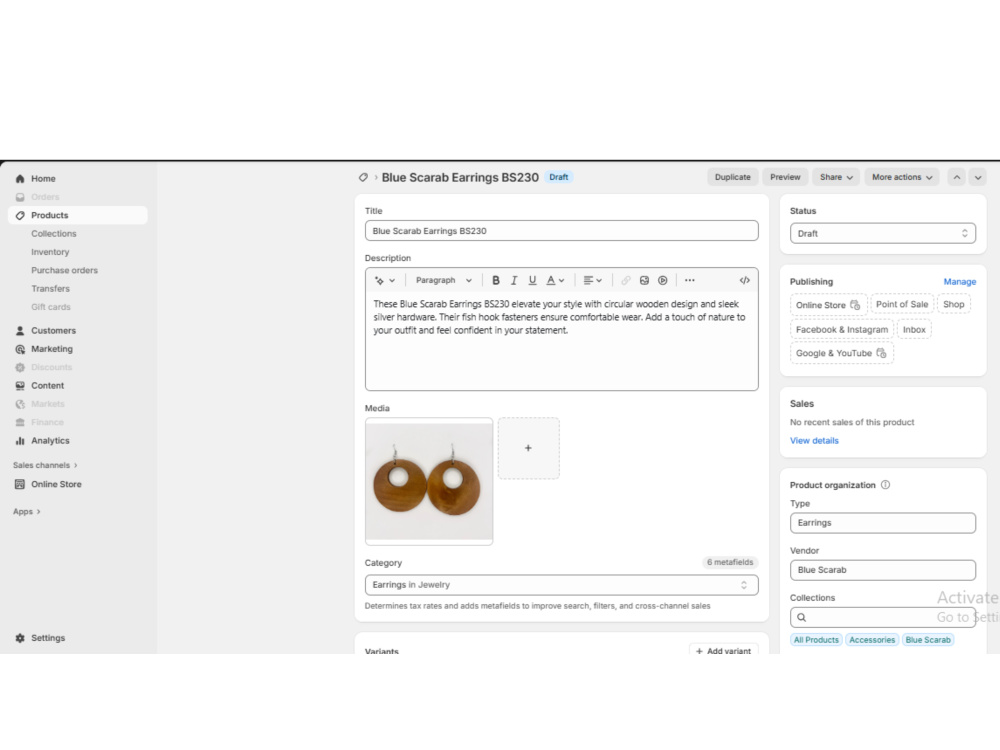Click the Content icon in sidebar

[20, 386]
